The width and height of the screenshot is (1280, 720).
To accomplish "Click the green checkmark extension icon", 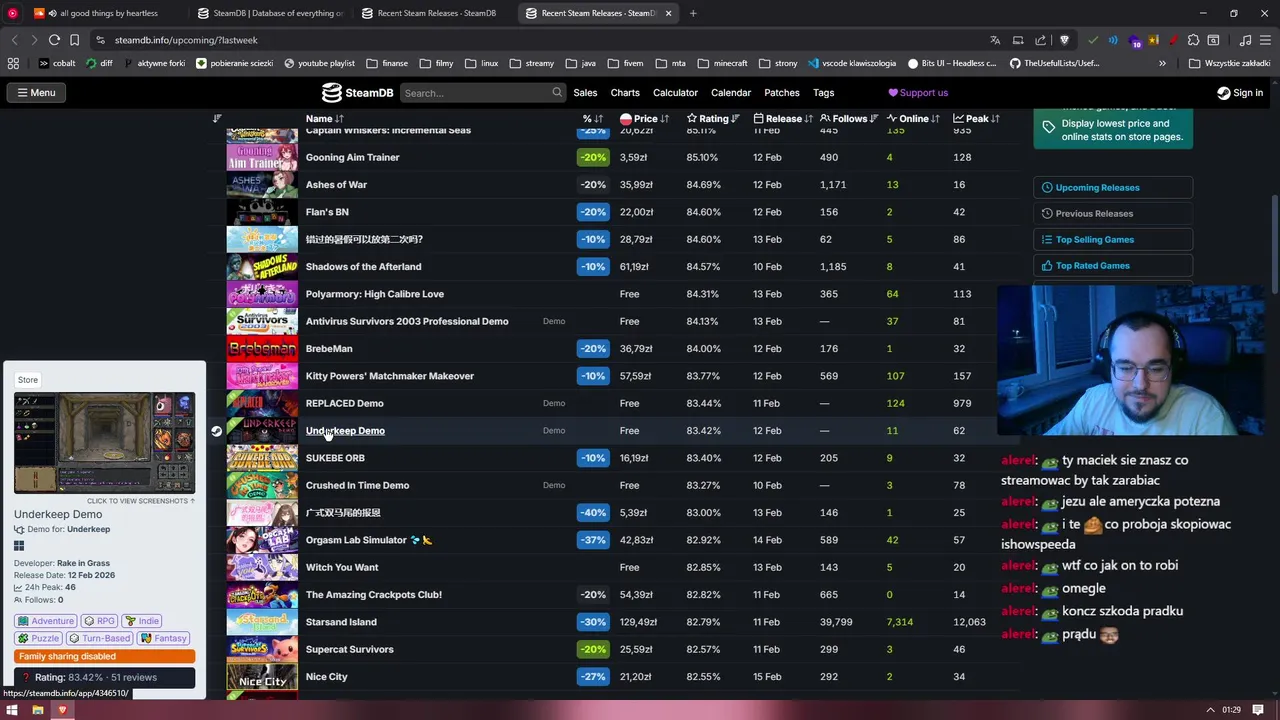I will (1093, 40).
